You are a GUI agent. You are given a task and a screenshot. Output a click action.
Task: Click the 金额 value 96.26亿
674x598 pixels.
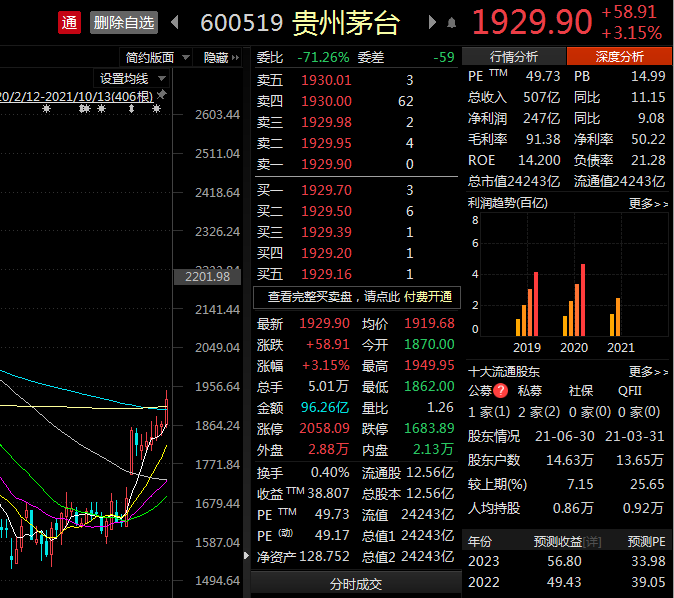(x=325, y=407)
